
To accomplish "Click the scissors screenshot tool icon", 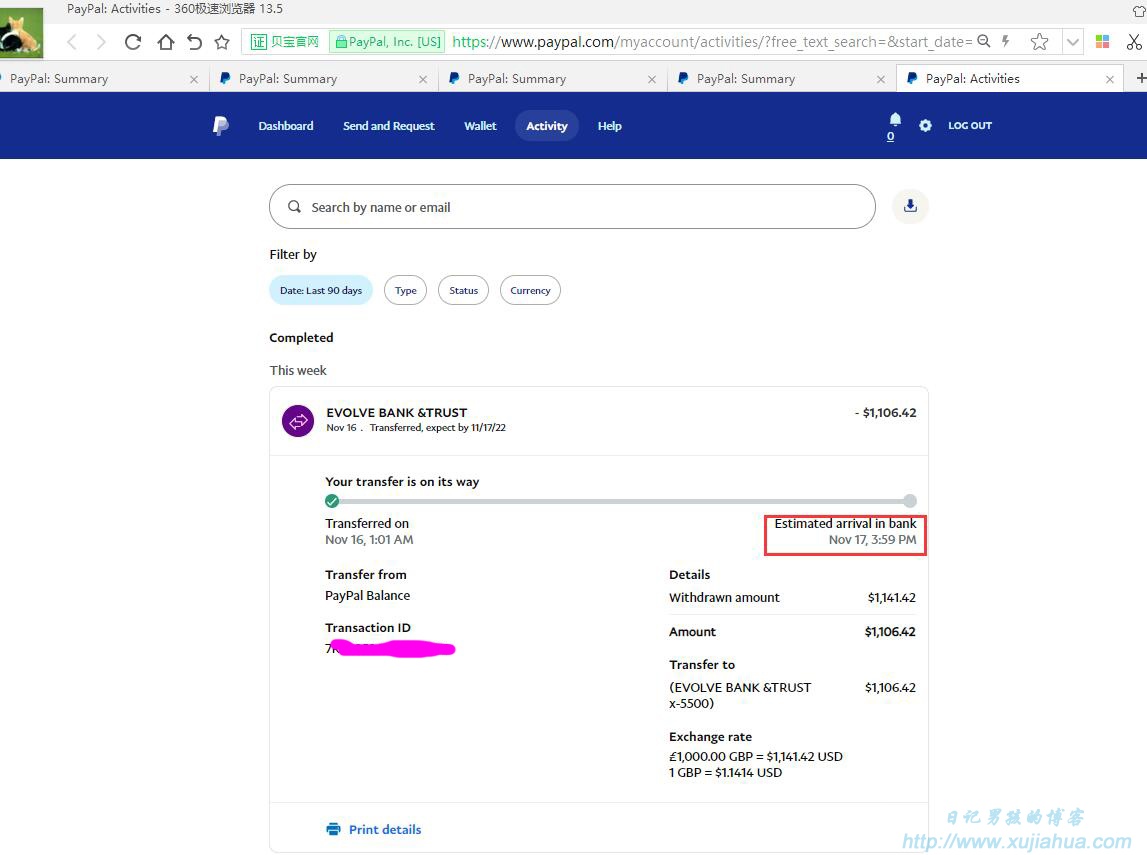I will coord(1134,42).
